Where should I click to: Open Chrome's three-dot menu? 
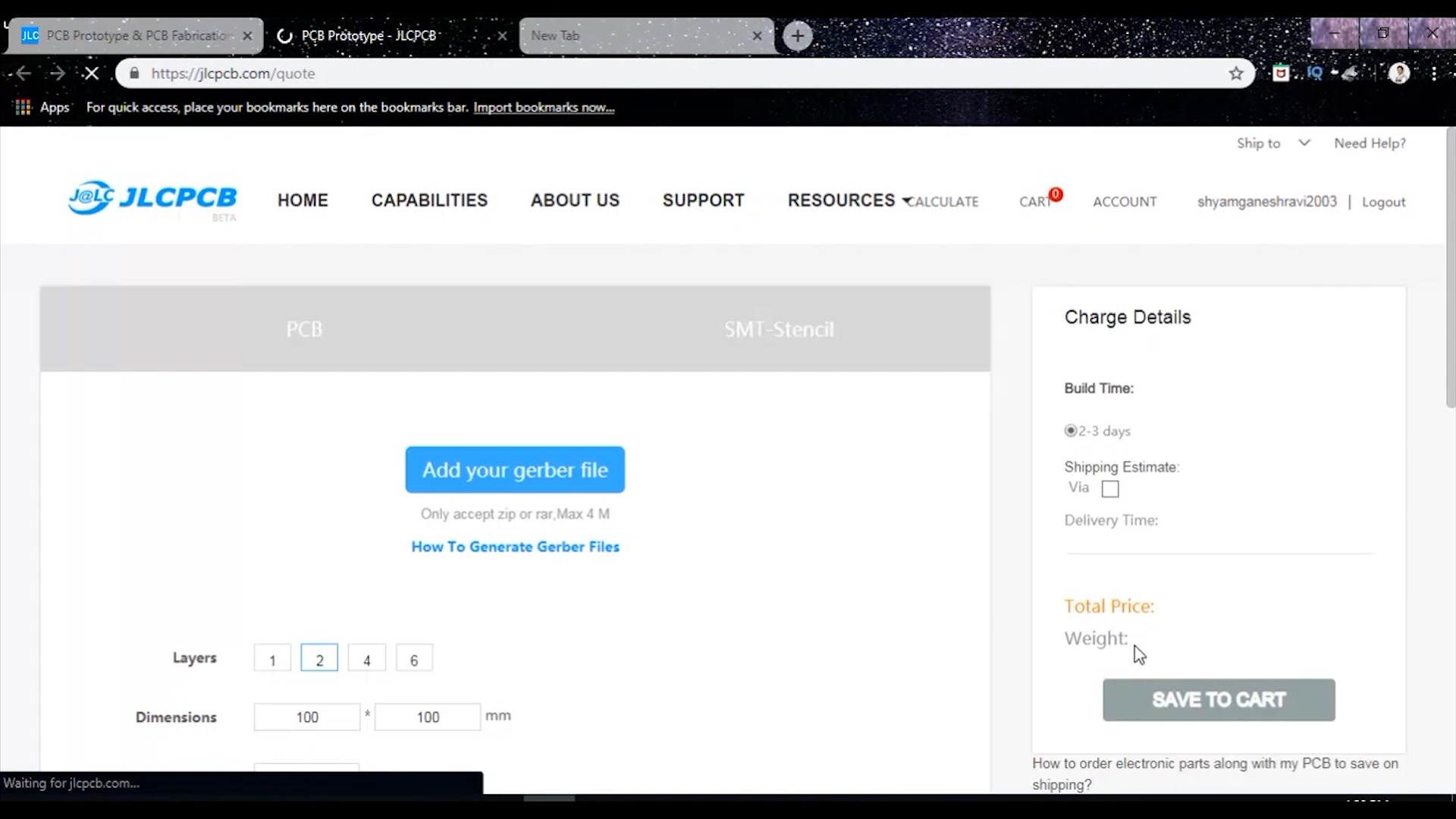coord(1434,74)
